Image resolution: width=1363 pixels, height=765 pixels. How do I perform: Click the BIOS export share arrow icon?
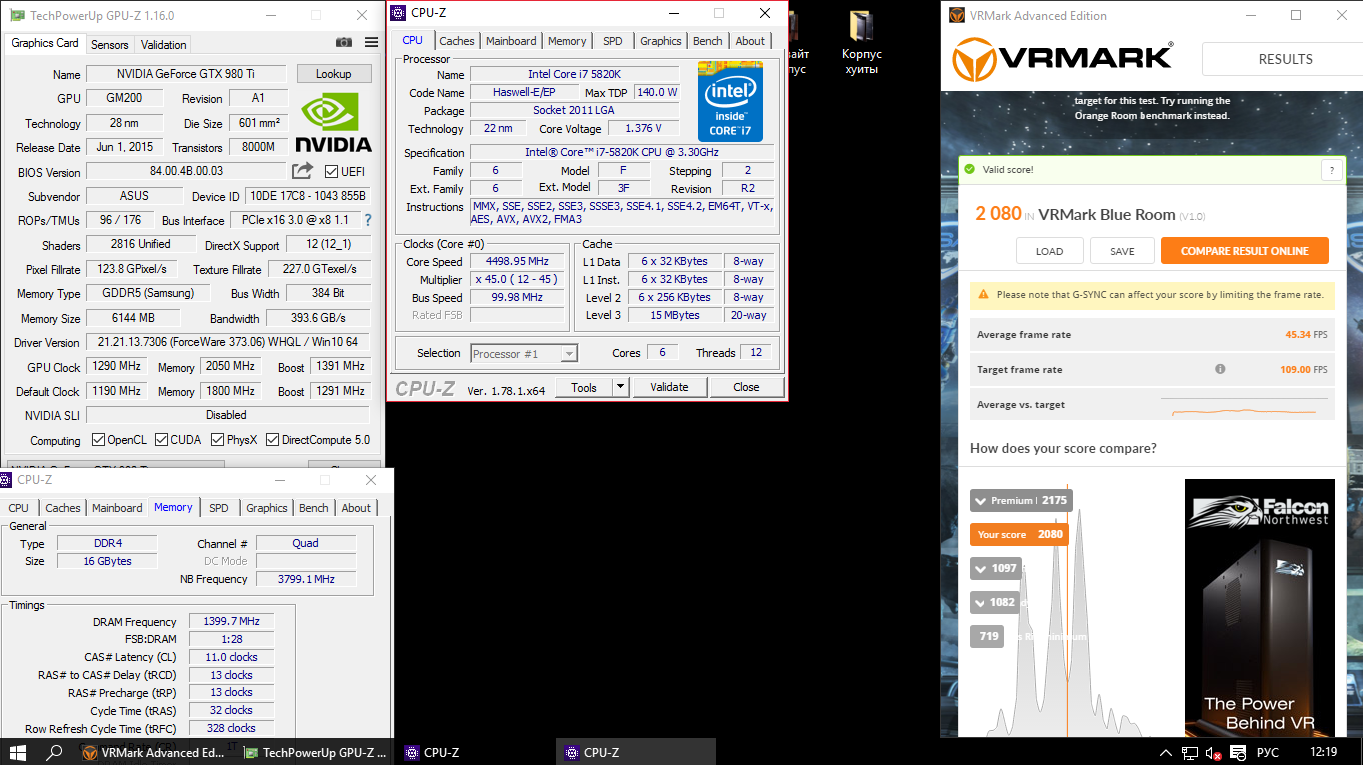coord(302,171)
